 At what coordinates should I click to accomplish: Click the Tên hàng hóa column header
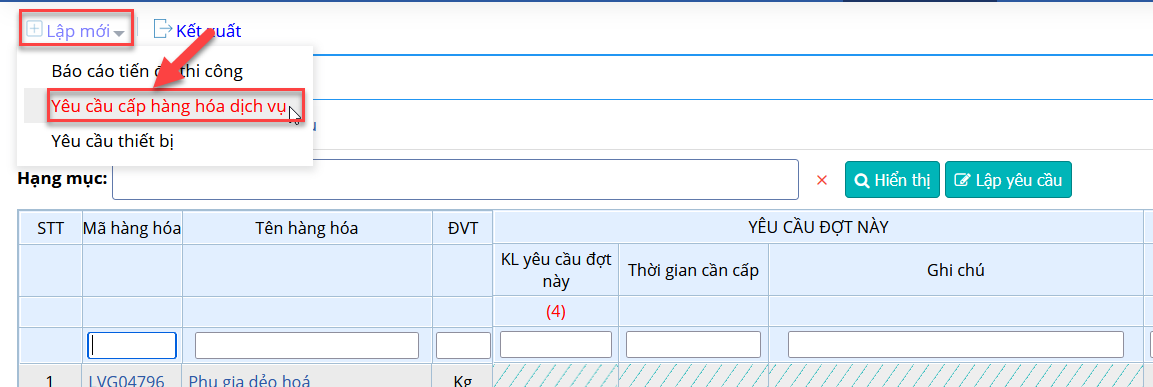[307, 228]
